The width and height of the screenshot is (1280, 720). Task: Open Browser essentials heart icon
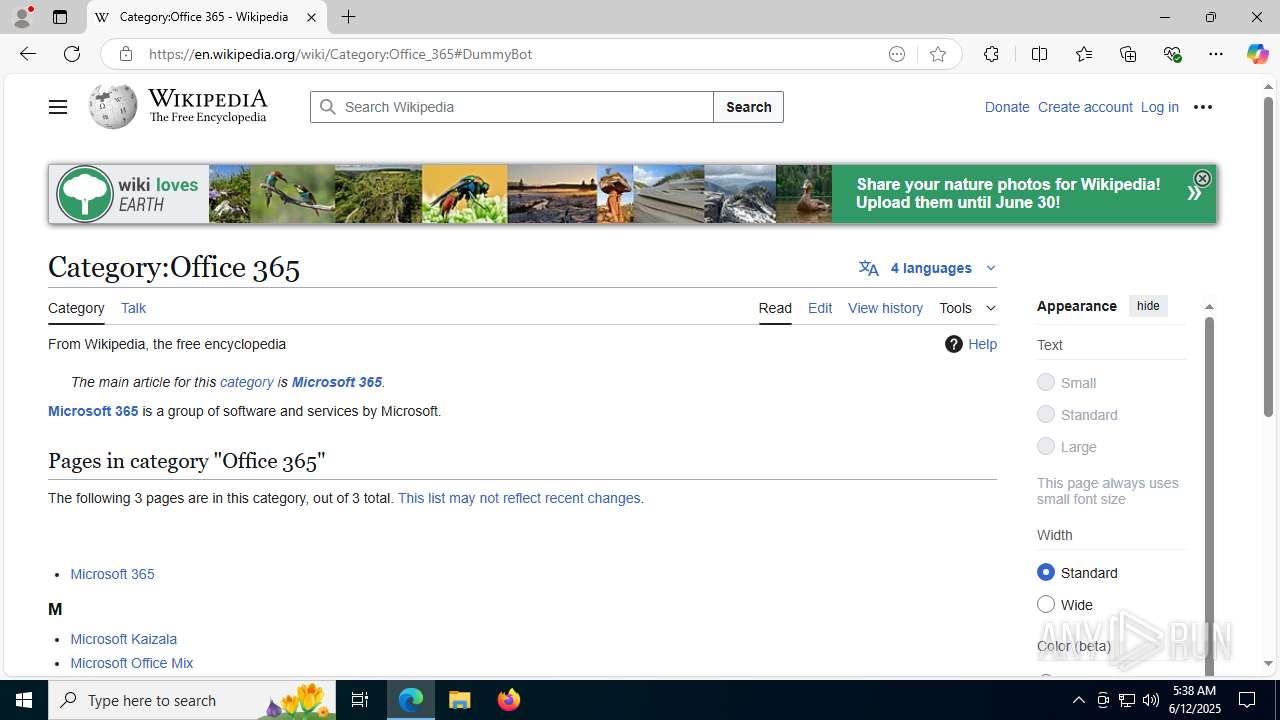(1172, 54)
